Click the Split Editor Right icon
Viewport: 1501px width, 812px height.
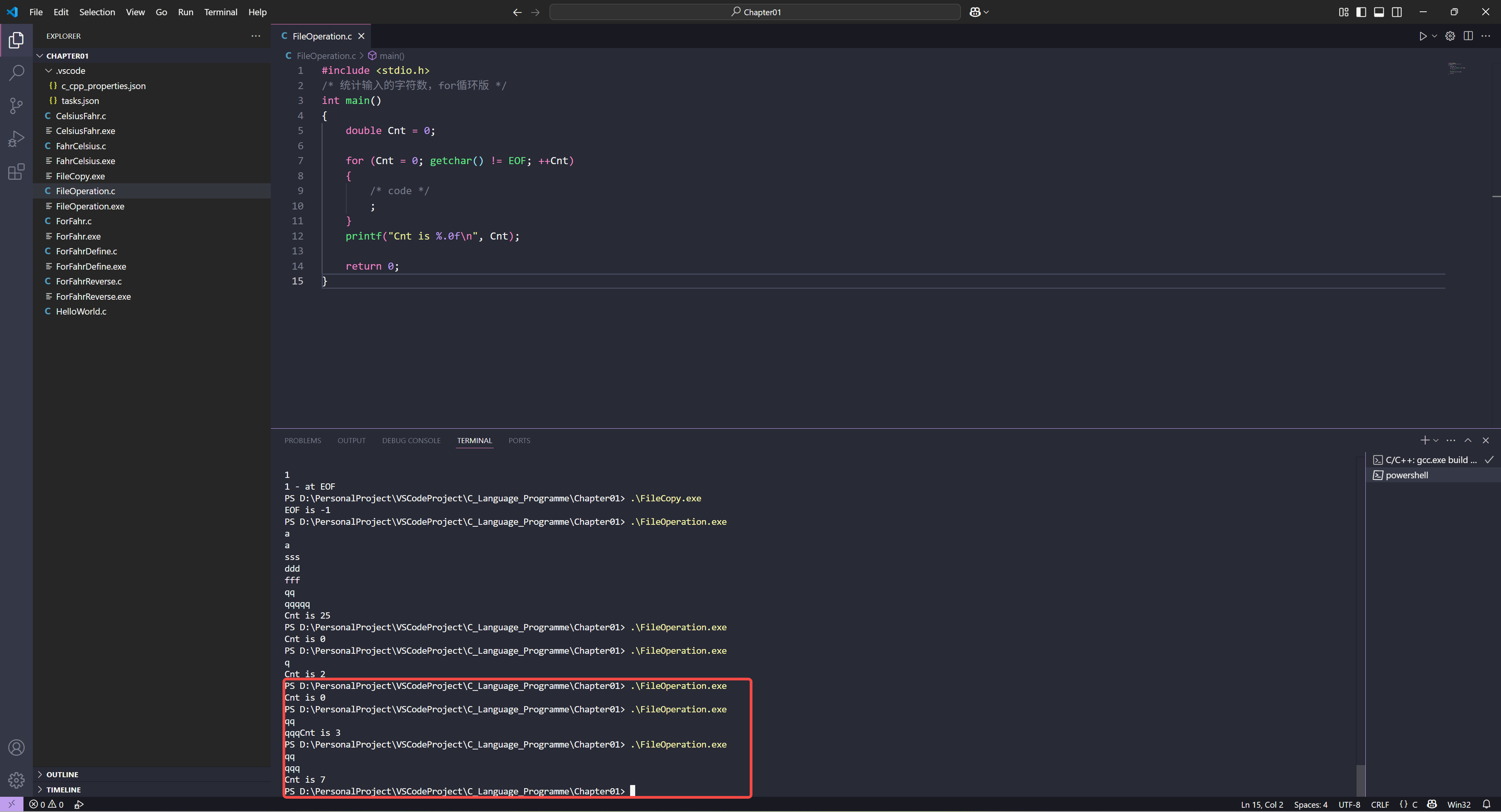click(1468, 36)
